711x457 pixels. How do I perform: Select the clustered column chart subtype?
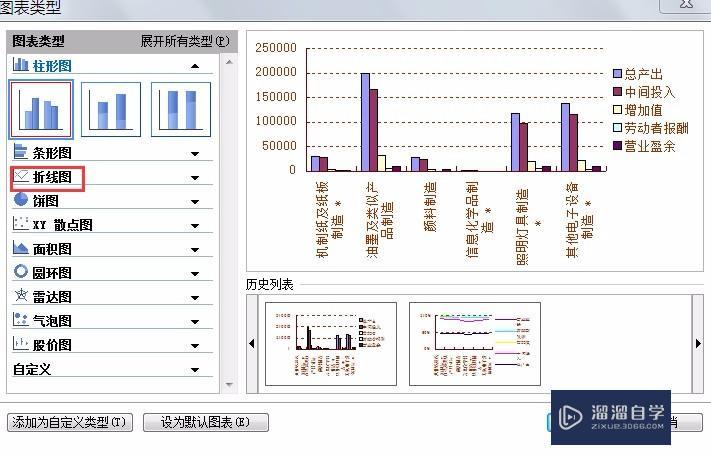tap(41, 109)
